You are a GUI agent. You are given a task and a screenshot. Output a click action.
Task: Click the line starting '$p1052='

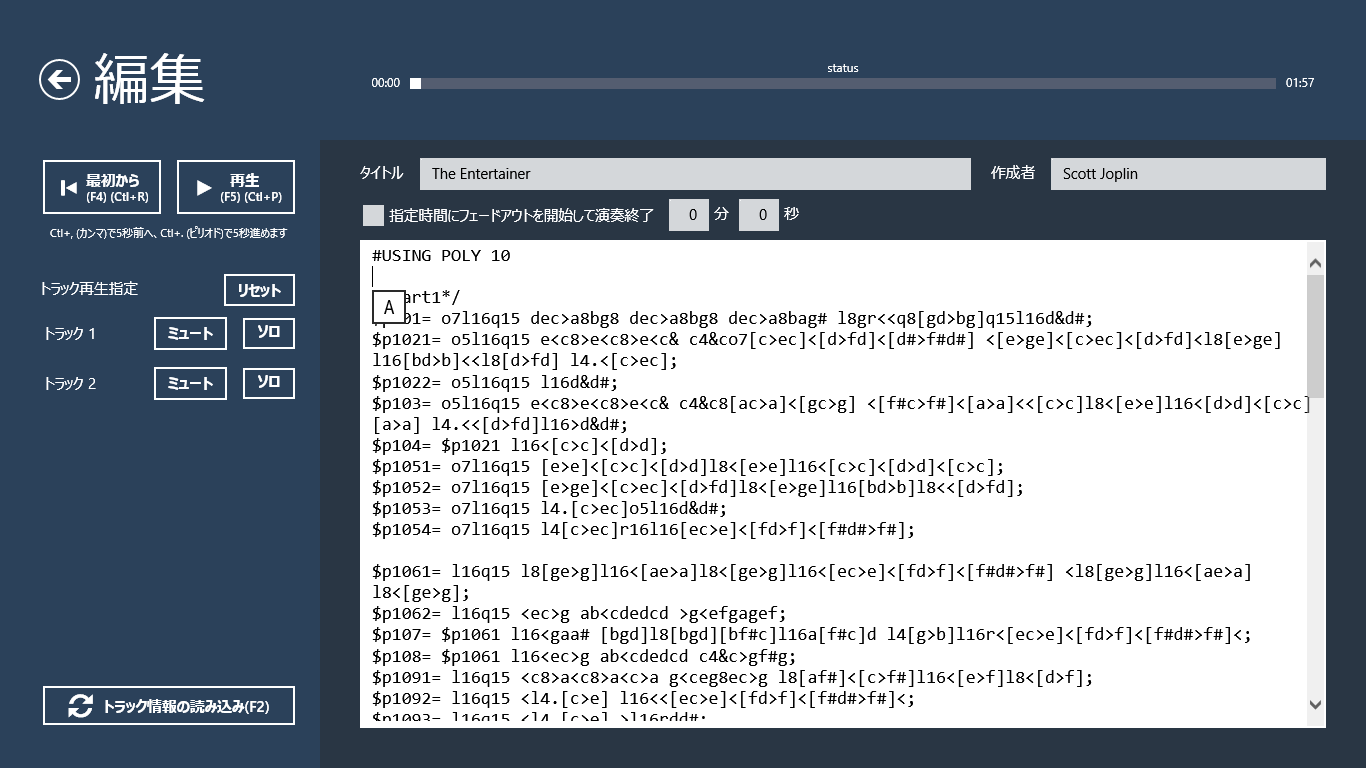(x=698, y=487)
